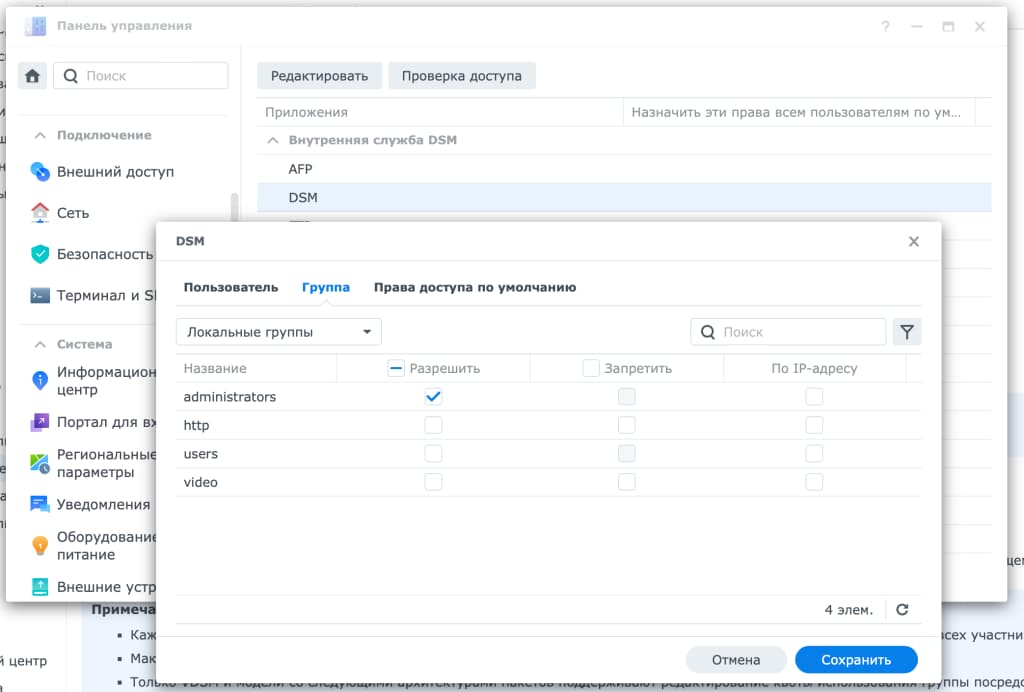Viewport: 1024px width, 692px height.
Task: Open Права доступа по умолчанию tab
Action: [x=475, y=287]
